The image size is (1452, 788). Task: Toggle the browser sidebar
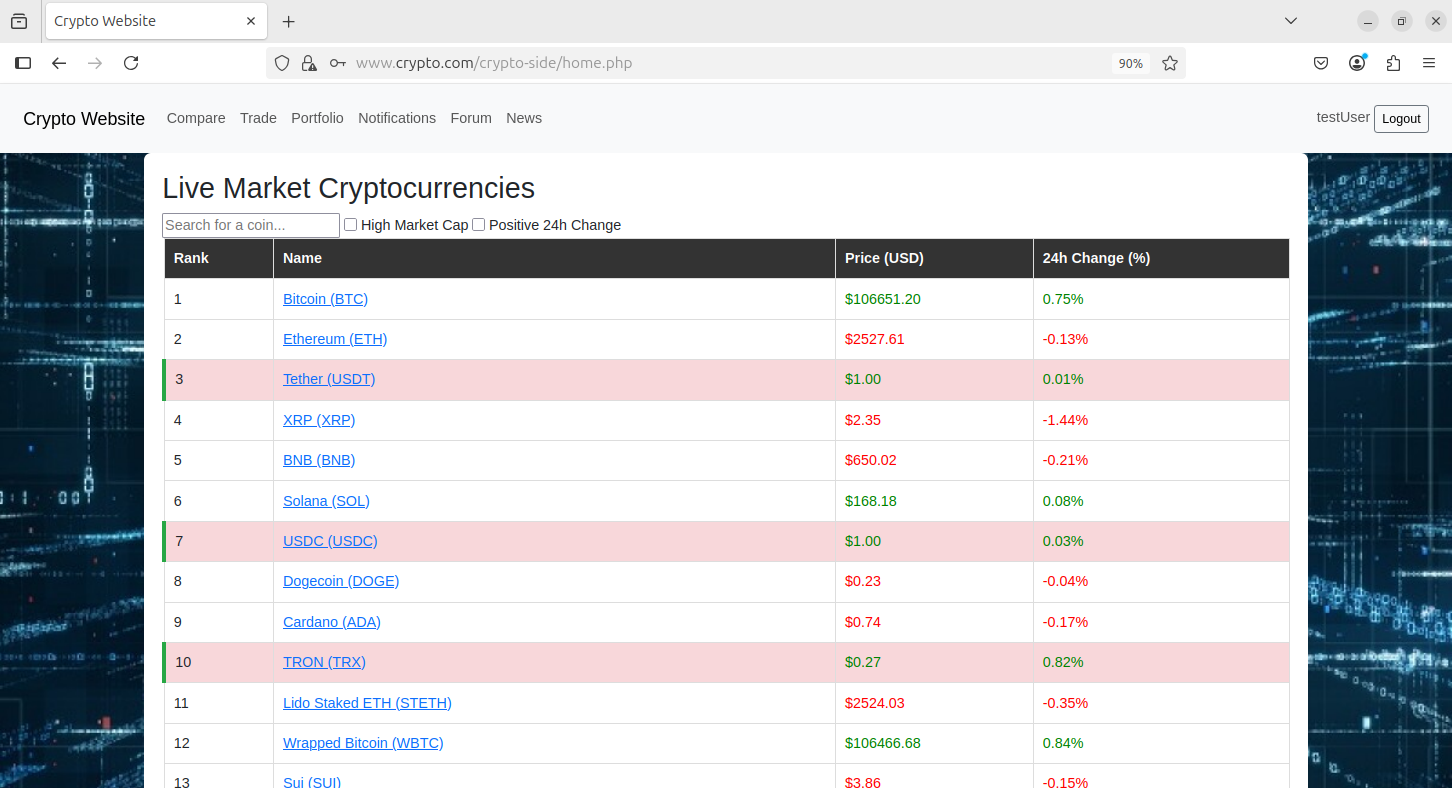pos(23,63)
